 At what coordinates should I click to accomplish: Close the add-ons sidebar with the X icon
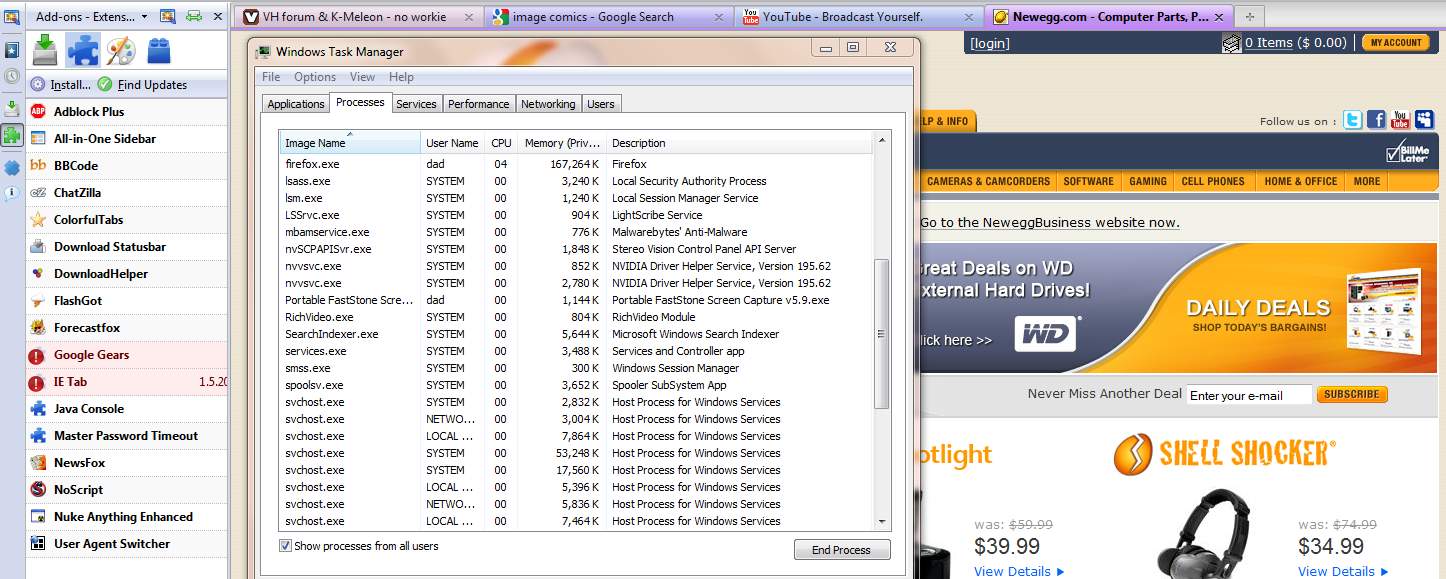pos(219,16)
